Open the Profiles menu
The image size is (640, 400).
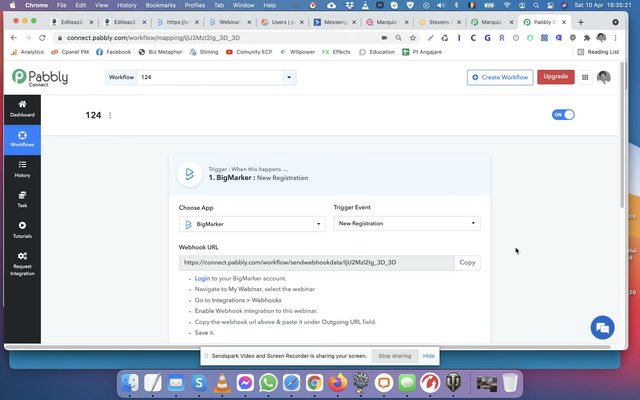[x=195, y=5]
